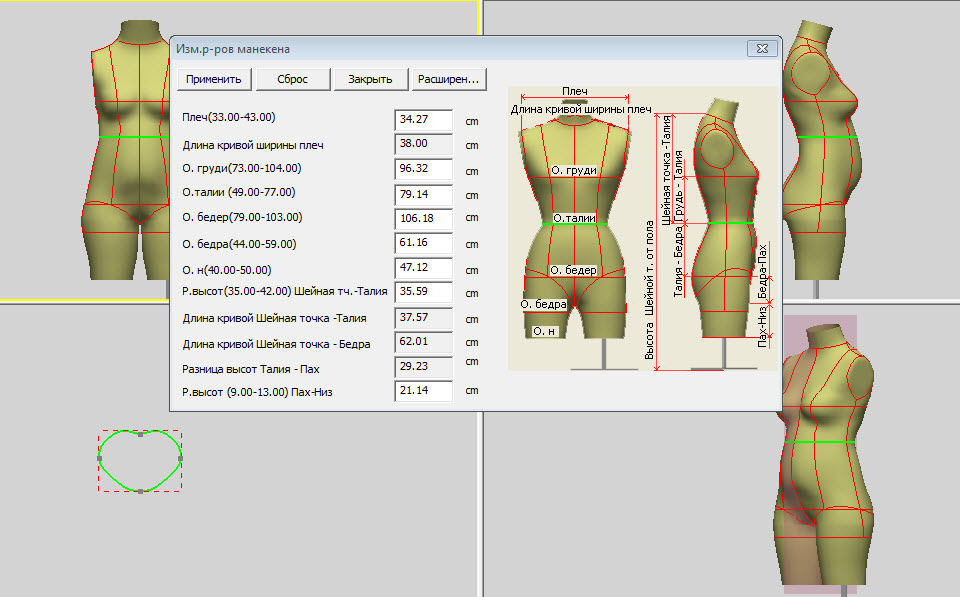The height and width of the screenshot is (597, 960).
Task: Click the Применить button
Action: [x=213, y=79]
